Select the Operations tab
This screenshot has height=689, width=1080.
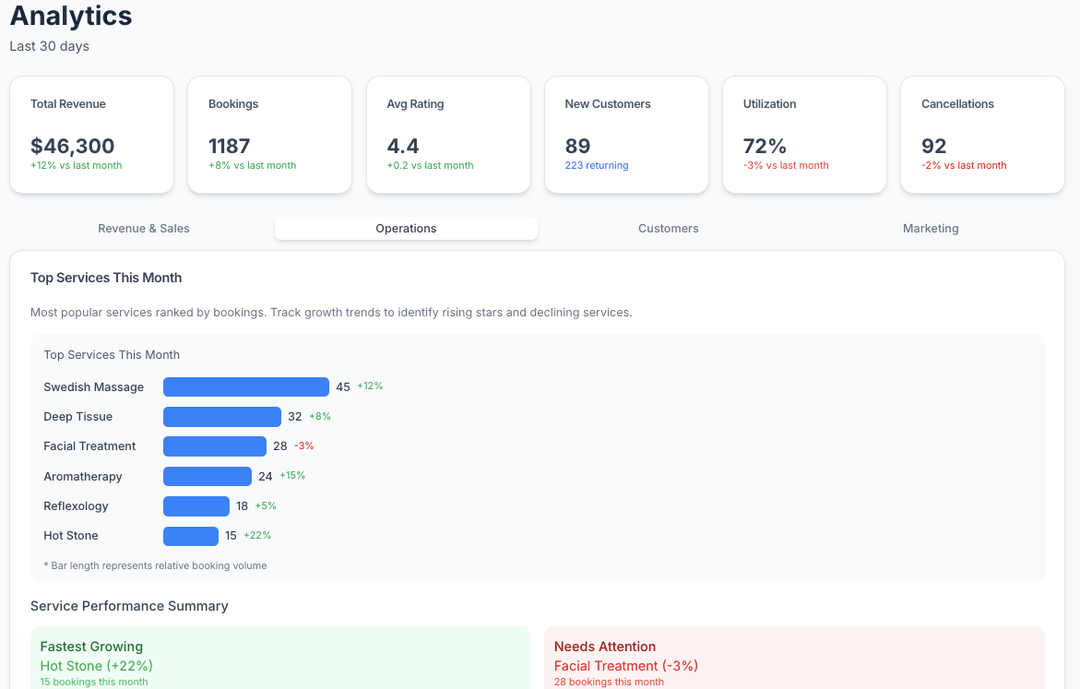(406, 229)
